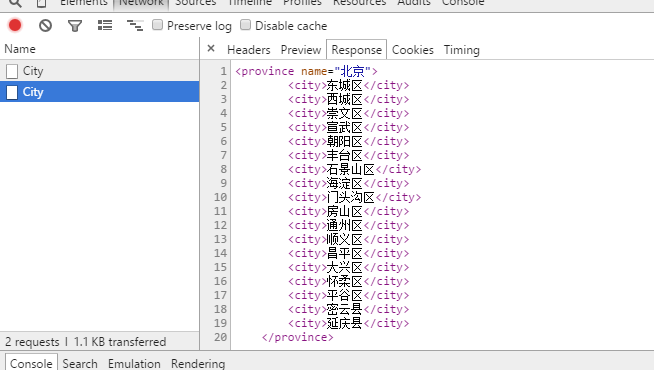The image size is (654, 370).
Task: Switch to the Audits panel
Action: pyautogui.click(x=414, y=3)
